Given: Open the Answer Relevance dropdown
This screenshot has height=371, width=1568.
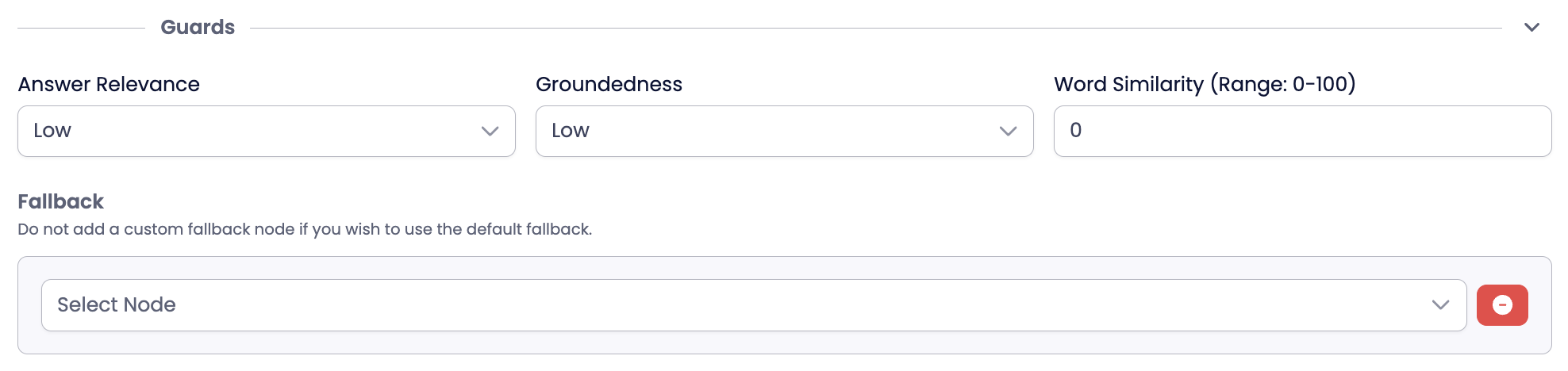Looking at the screenshot, I should coord(266,131).
